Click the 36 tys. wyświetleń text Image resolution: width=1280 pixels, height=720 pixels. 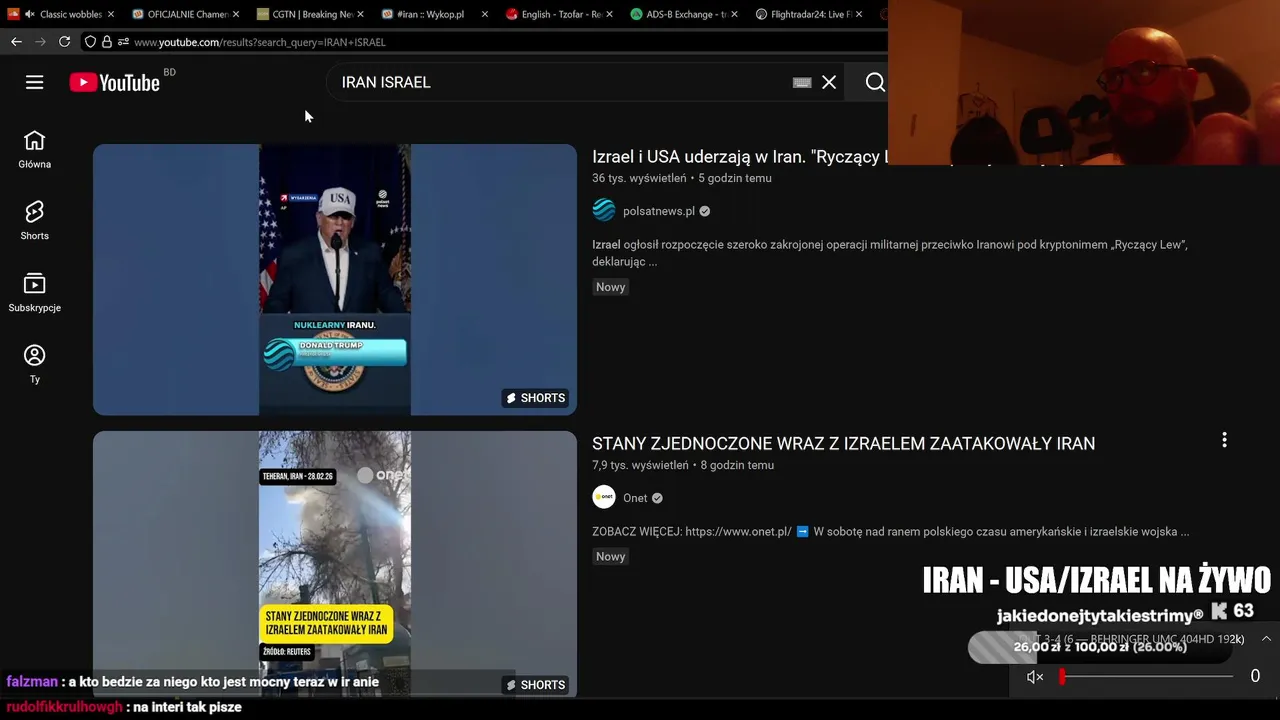click(x=639, y=178)
